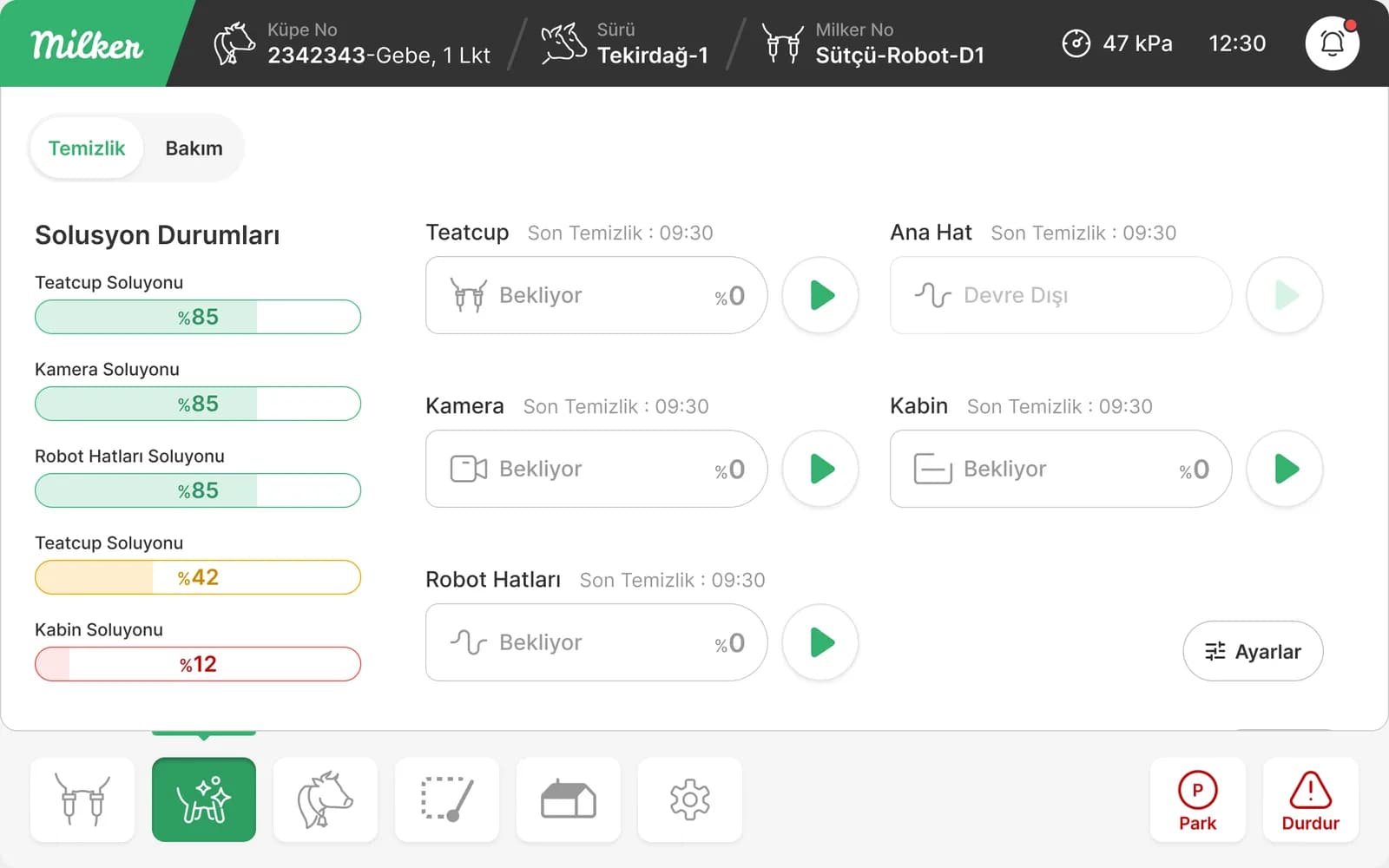Open the barn icon in bottom bar

569,799
